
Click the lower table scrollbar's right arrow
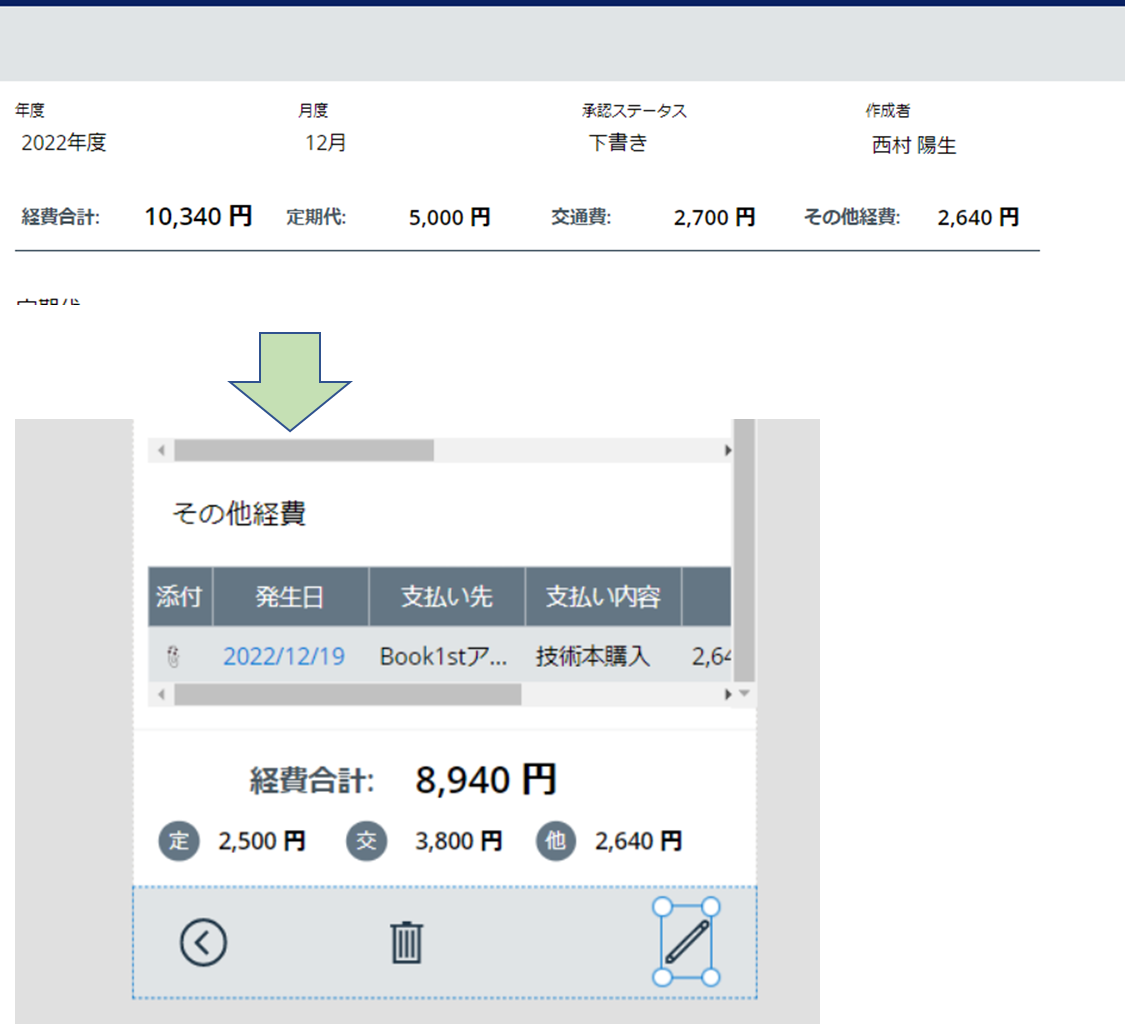click(x=727, y=694)
